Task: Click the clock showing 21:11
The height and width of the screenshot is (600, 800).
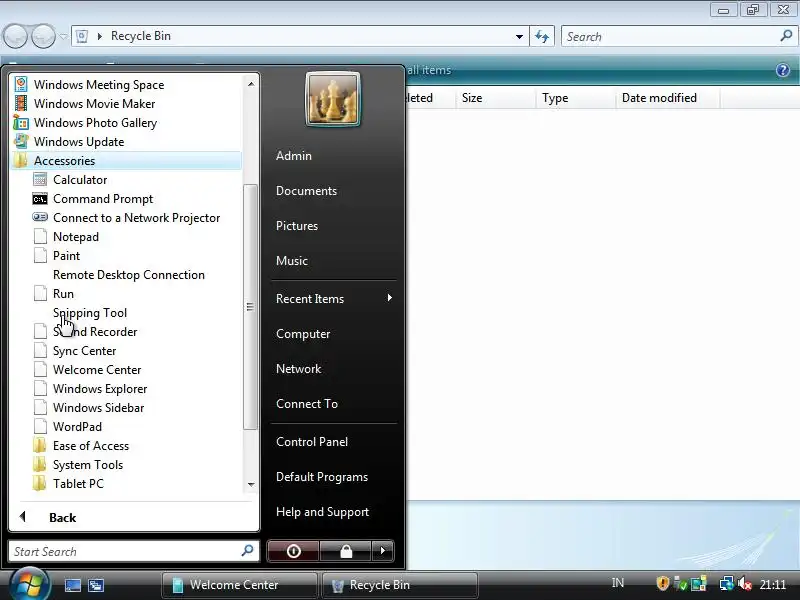Action: [772, 584]
